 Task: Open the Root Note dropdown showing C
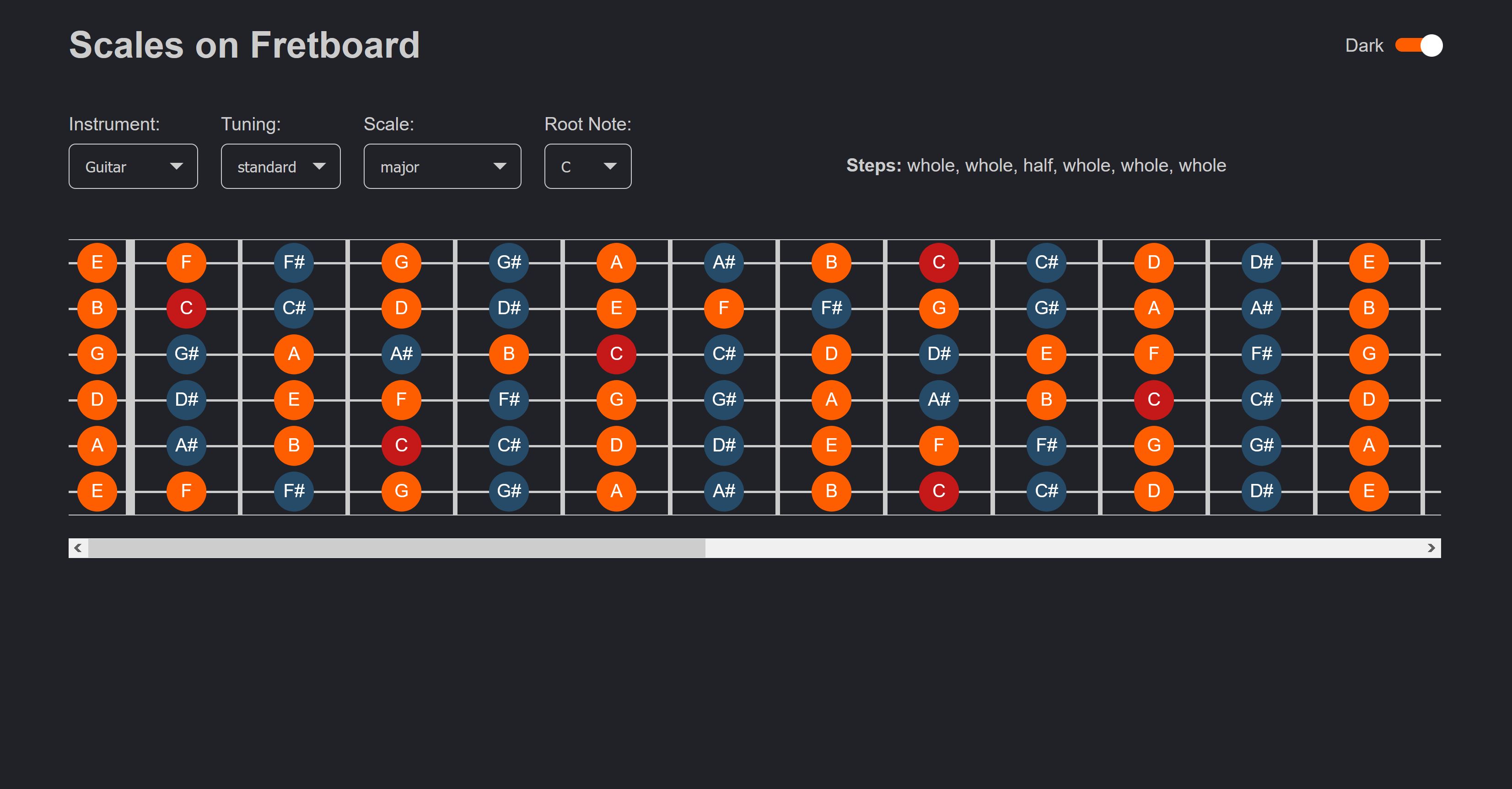(x=587, y=166)
